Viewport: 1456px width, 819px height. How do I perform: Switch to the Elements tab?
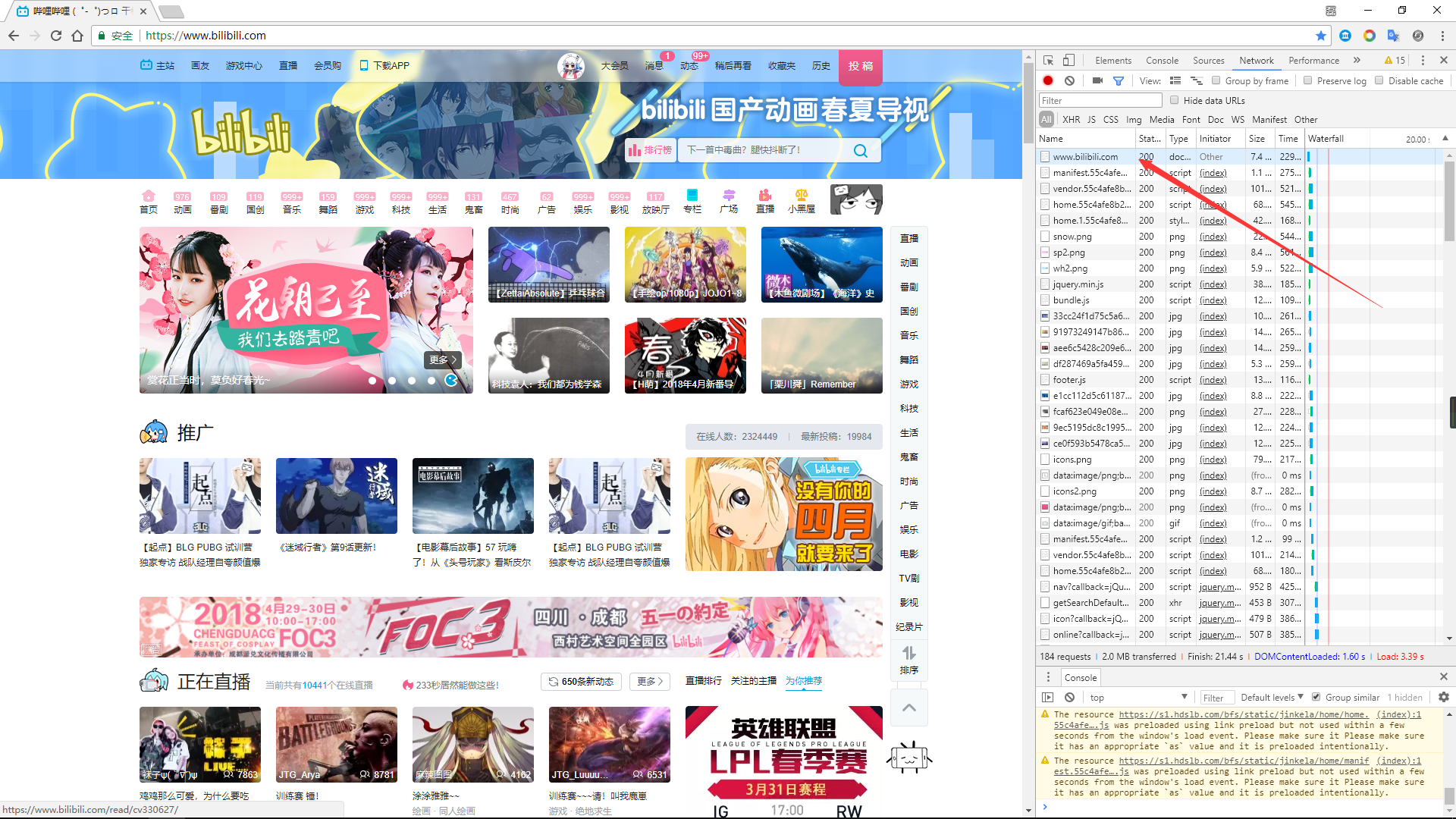click(x=1112, y=60)
